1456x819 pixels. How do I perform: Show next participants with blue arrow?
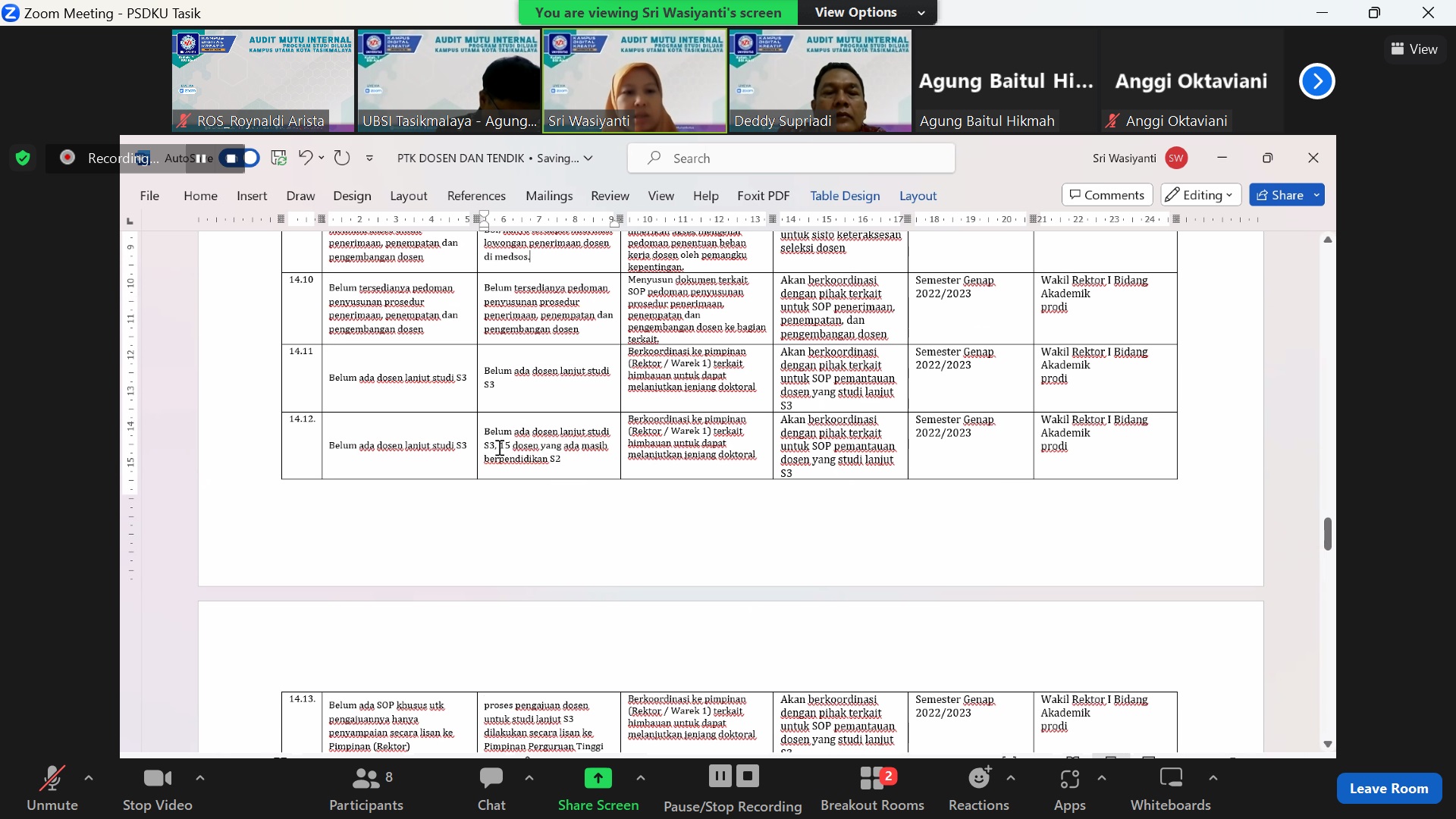pyautogui.click(x=1316, y=81)
